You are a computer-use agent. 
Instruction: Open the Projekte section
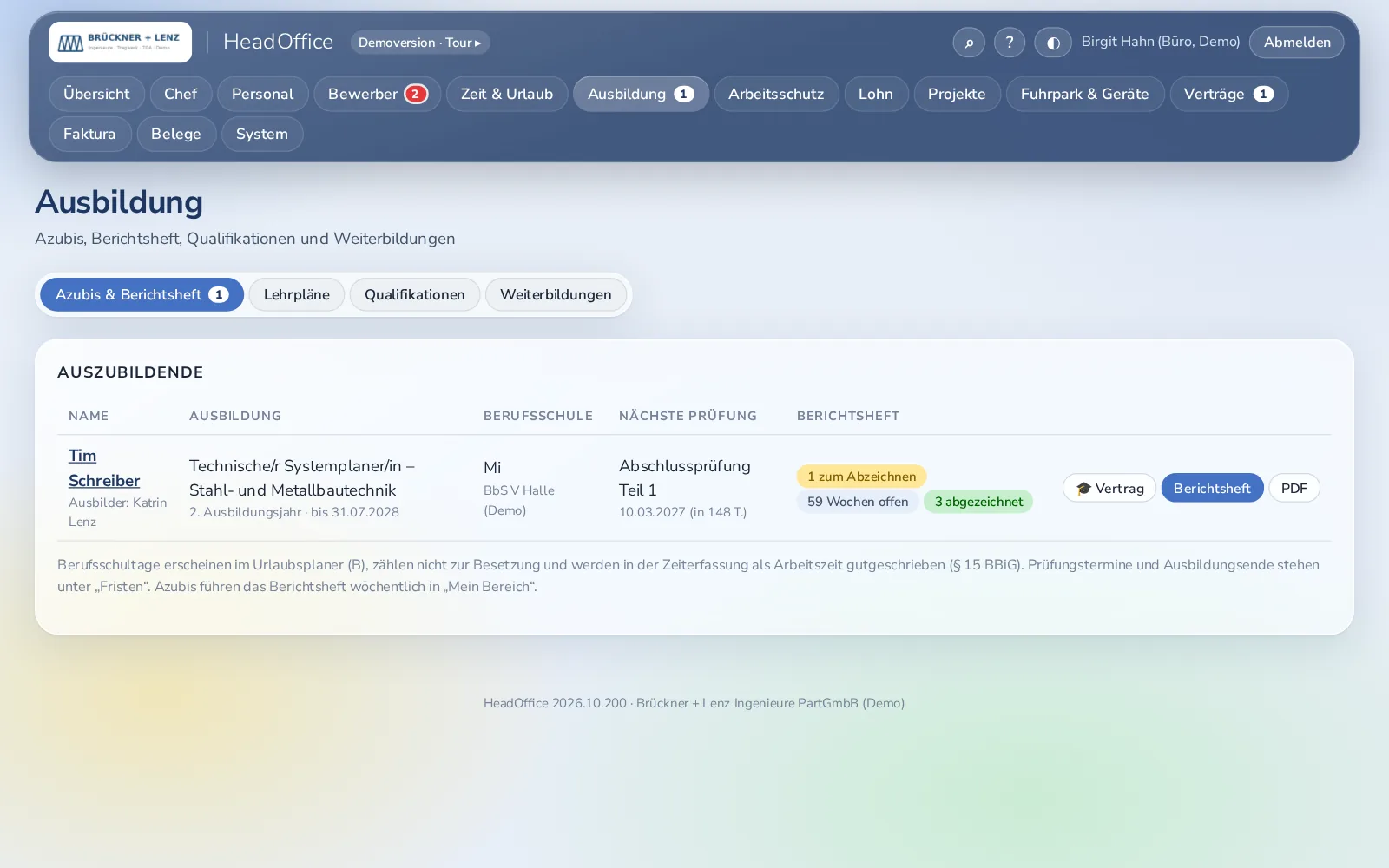(957, 94)
